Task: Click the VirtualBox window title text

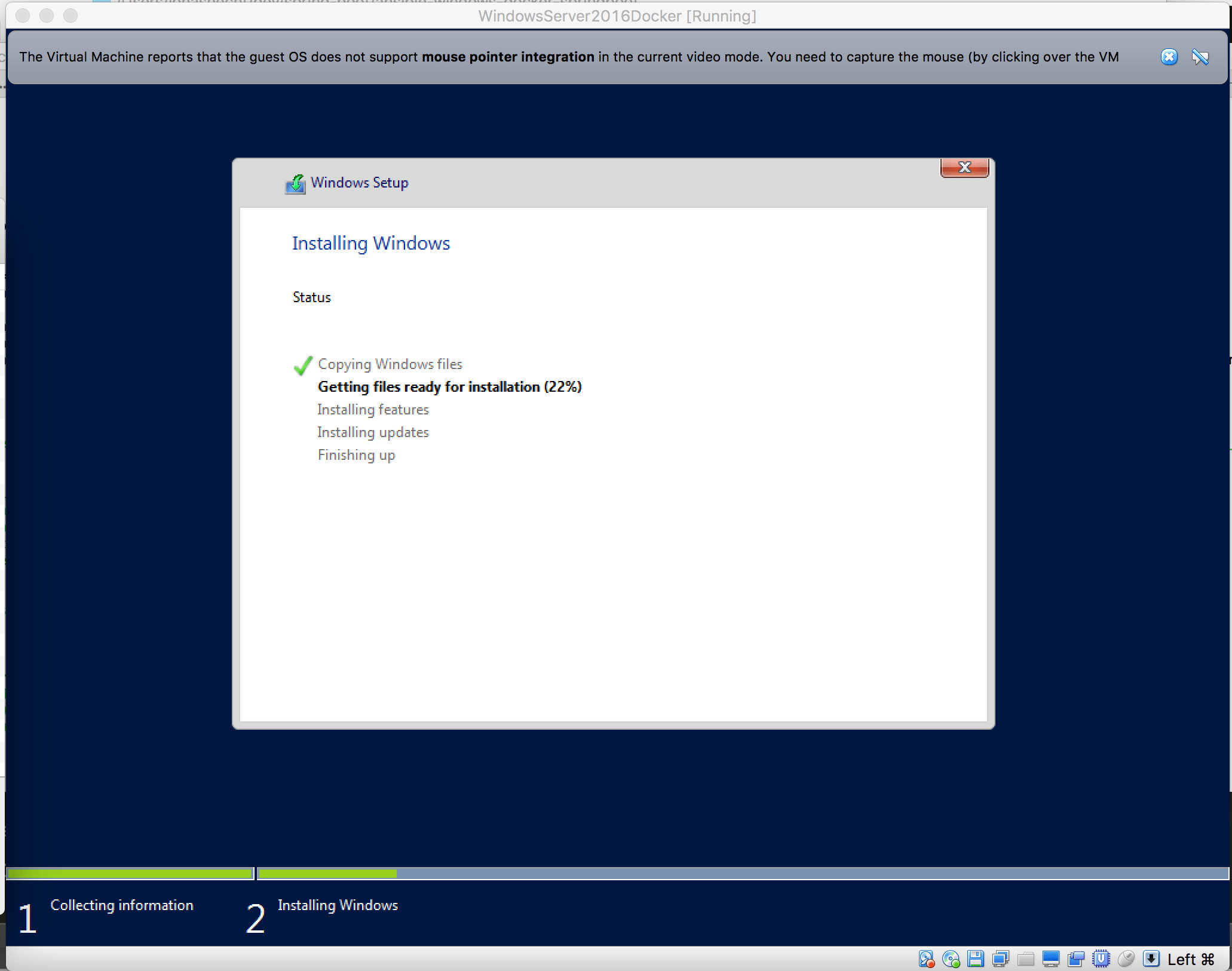Action: pyautogui.click(x=617, y=16)
